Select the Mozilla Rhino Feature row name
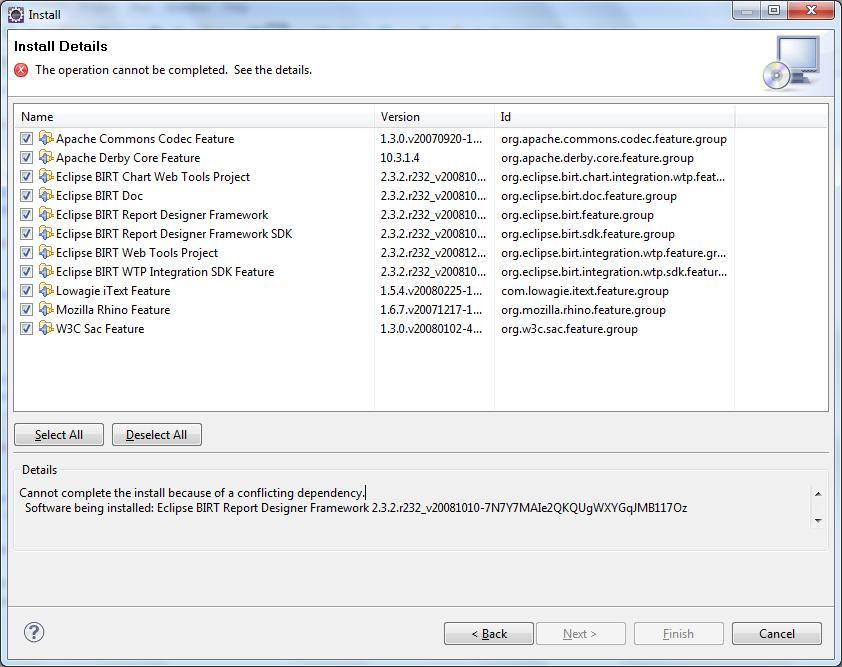The height and width of the screenshot is (667, 842). pos(113,309)
